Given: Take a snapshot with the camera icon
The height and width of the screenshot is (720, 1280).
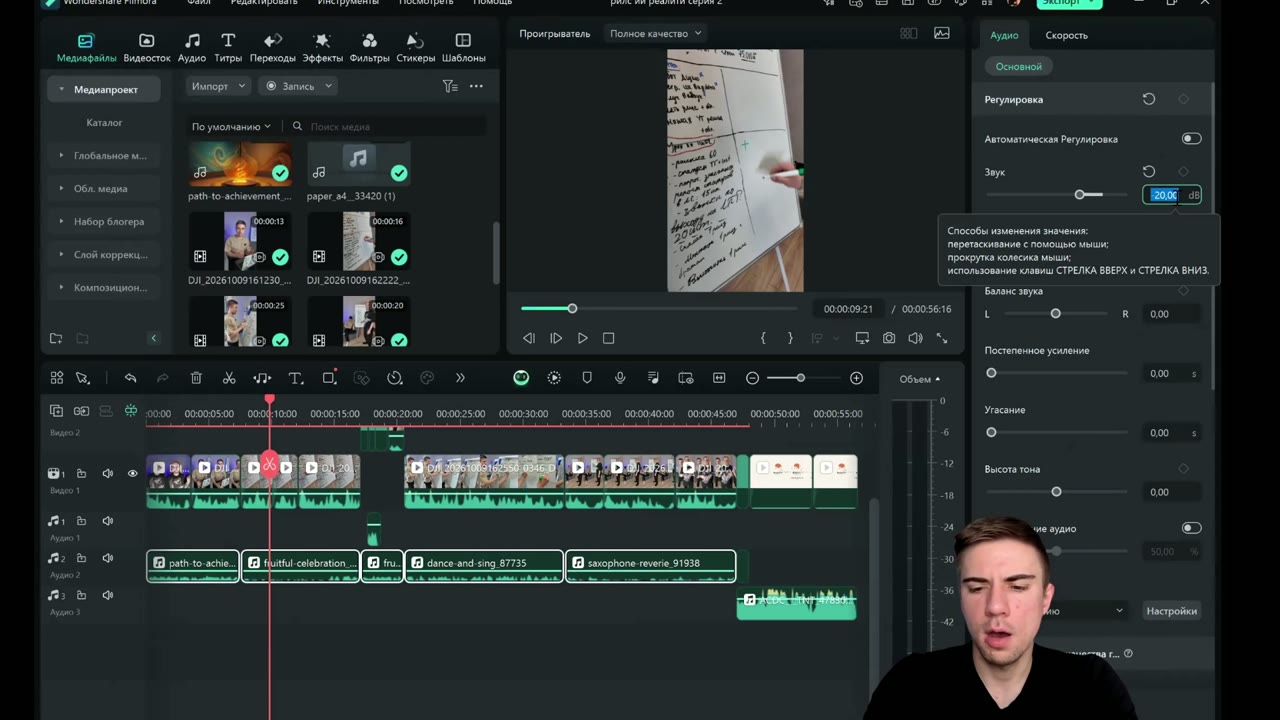Looking at the screenshot, I should 889,338.
